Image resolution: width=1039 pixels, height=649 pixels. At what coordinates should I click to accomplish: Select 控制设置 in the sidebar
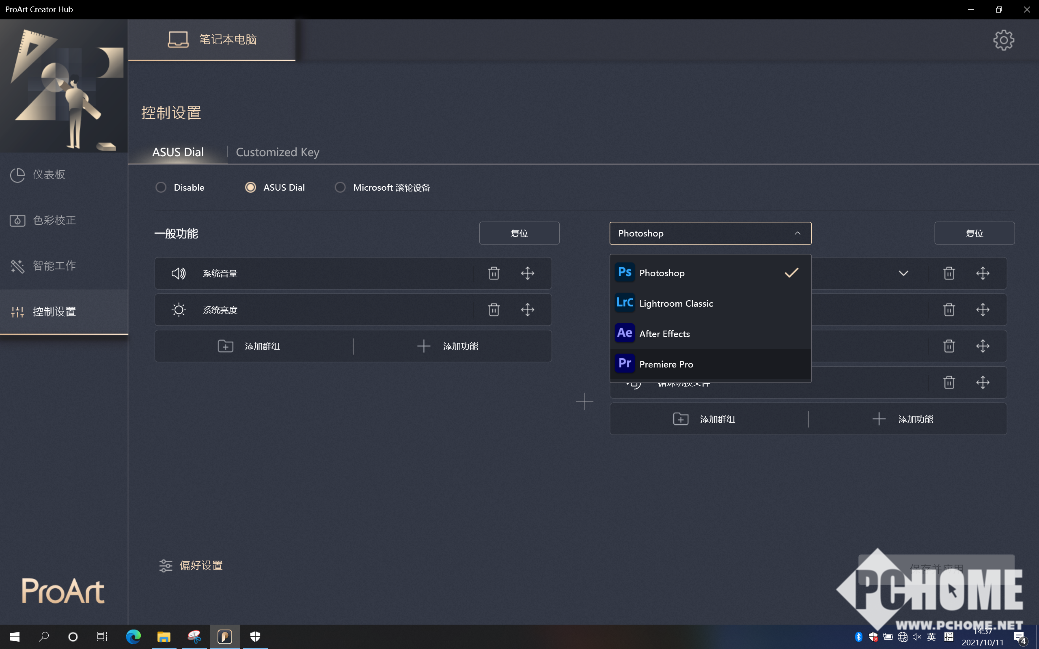(x=64, y=312)
